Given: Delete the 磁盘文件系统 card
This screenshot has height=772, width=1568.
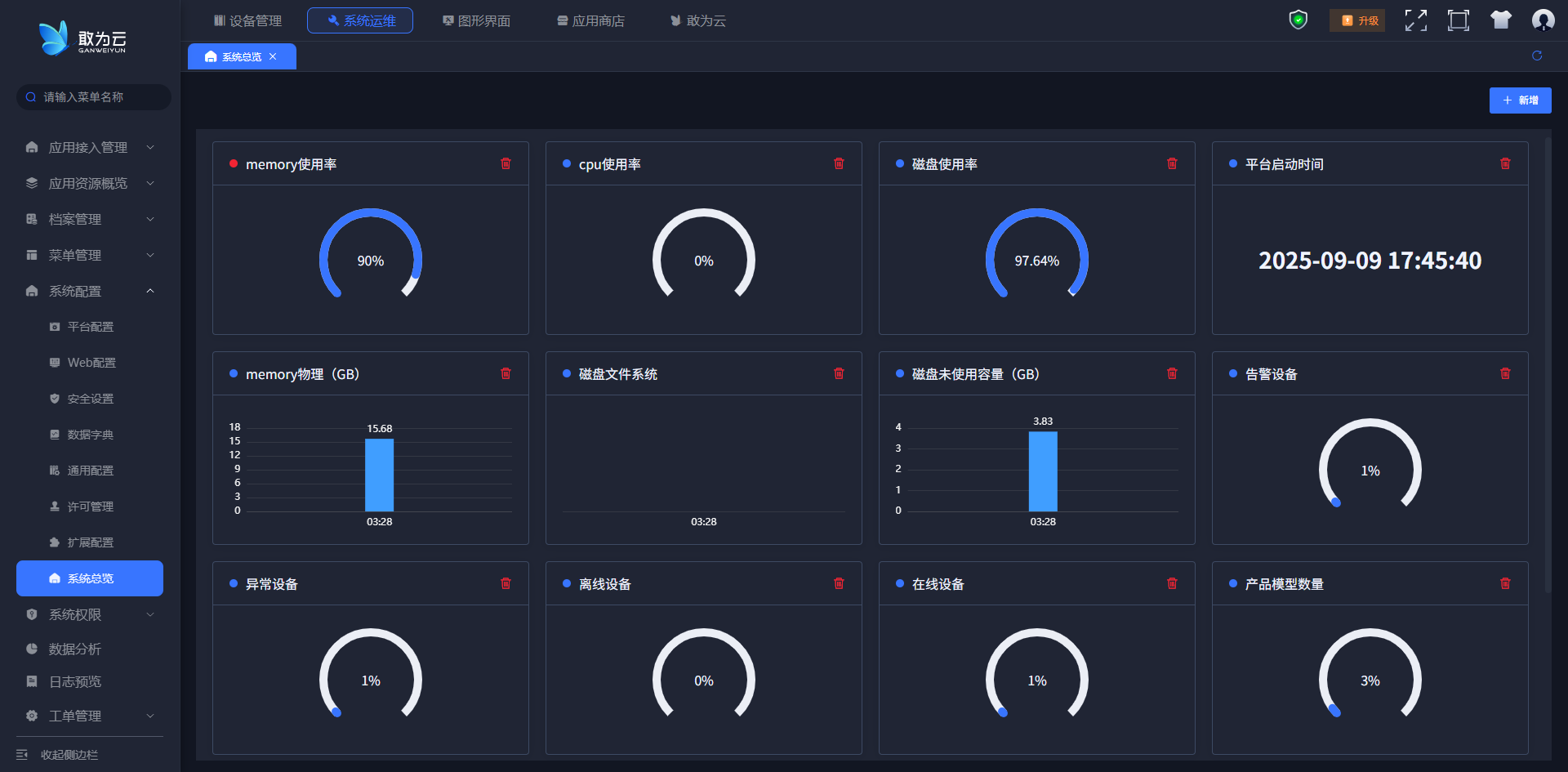Looking at the screenshot, I should click(x=839, y=373).
